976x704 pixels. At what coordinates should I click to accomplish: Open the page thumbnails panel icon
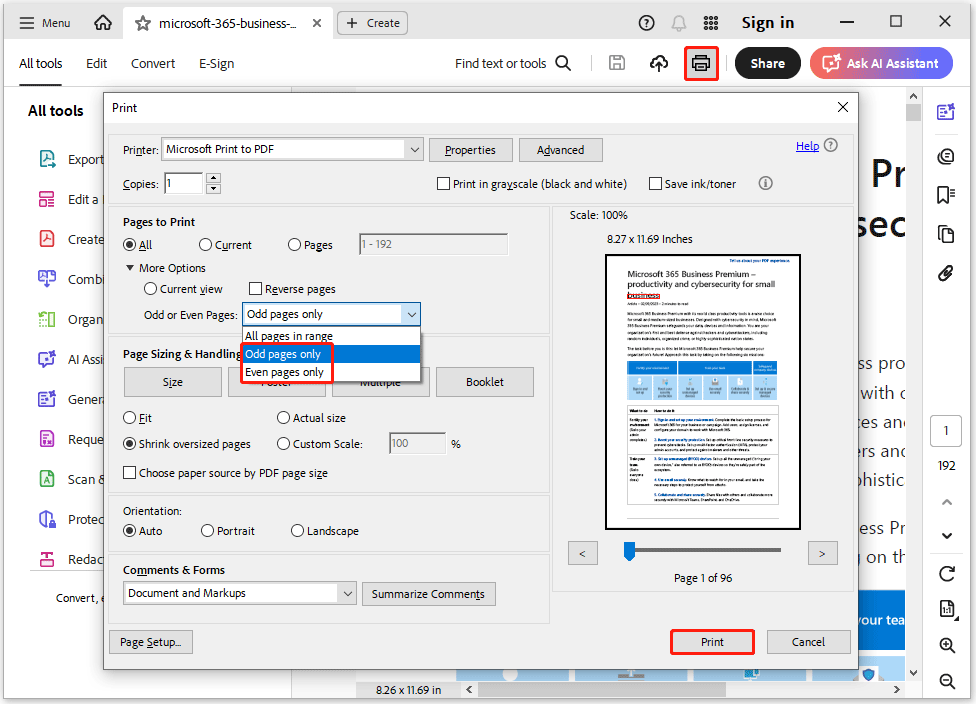(x=946, y=234)
